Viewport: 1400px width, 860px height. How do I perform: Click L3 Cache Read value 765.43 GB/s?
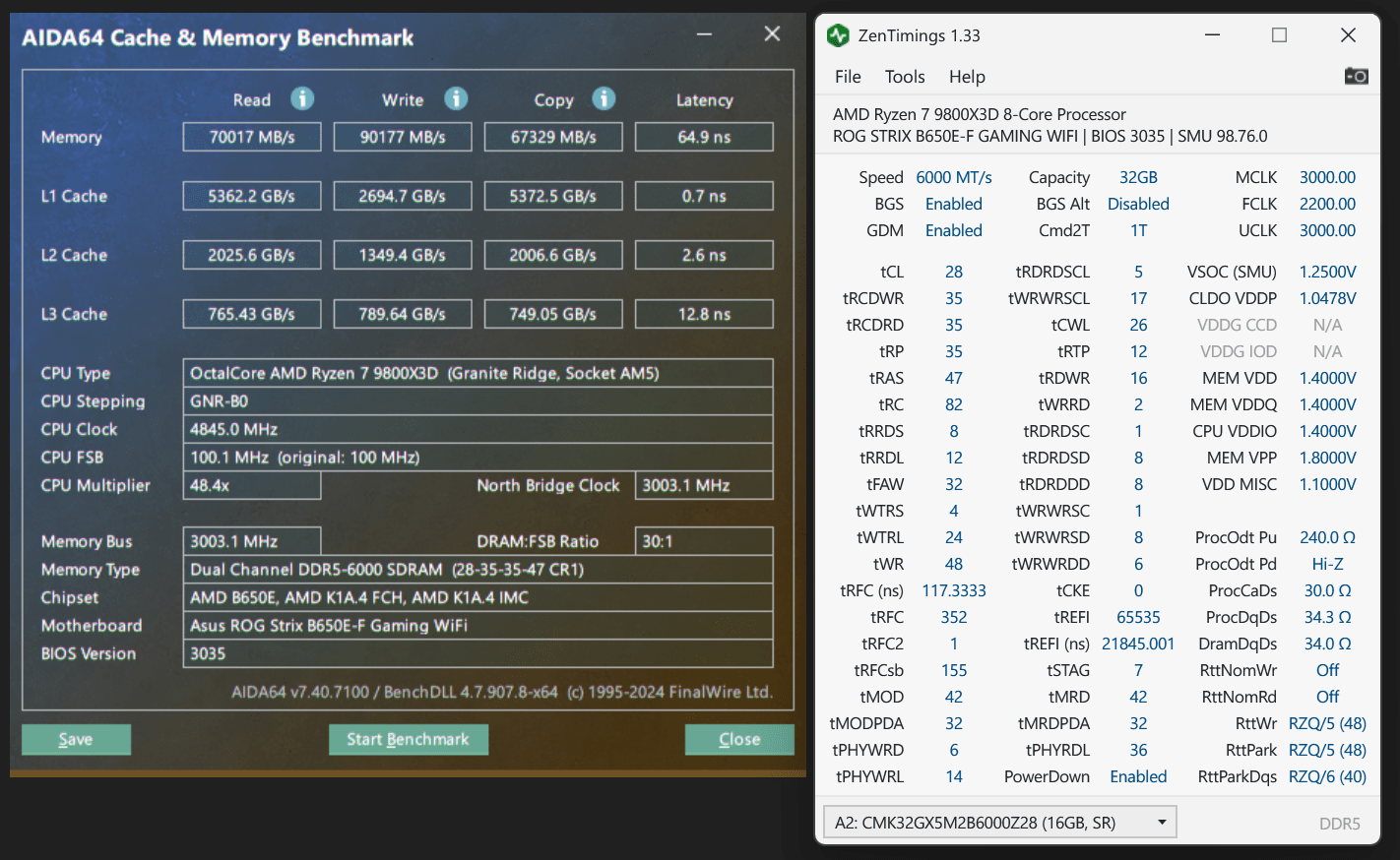252,314
